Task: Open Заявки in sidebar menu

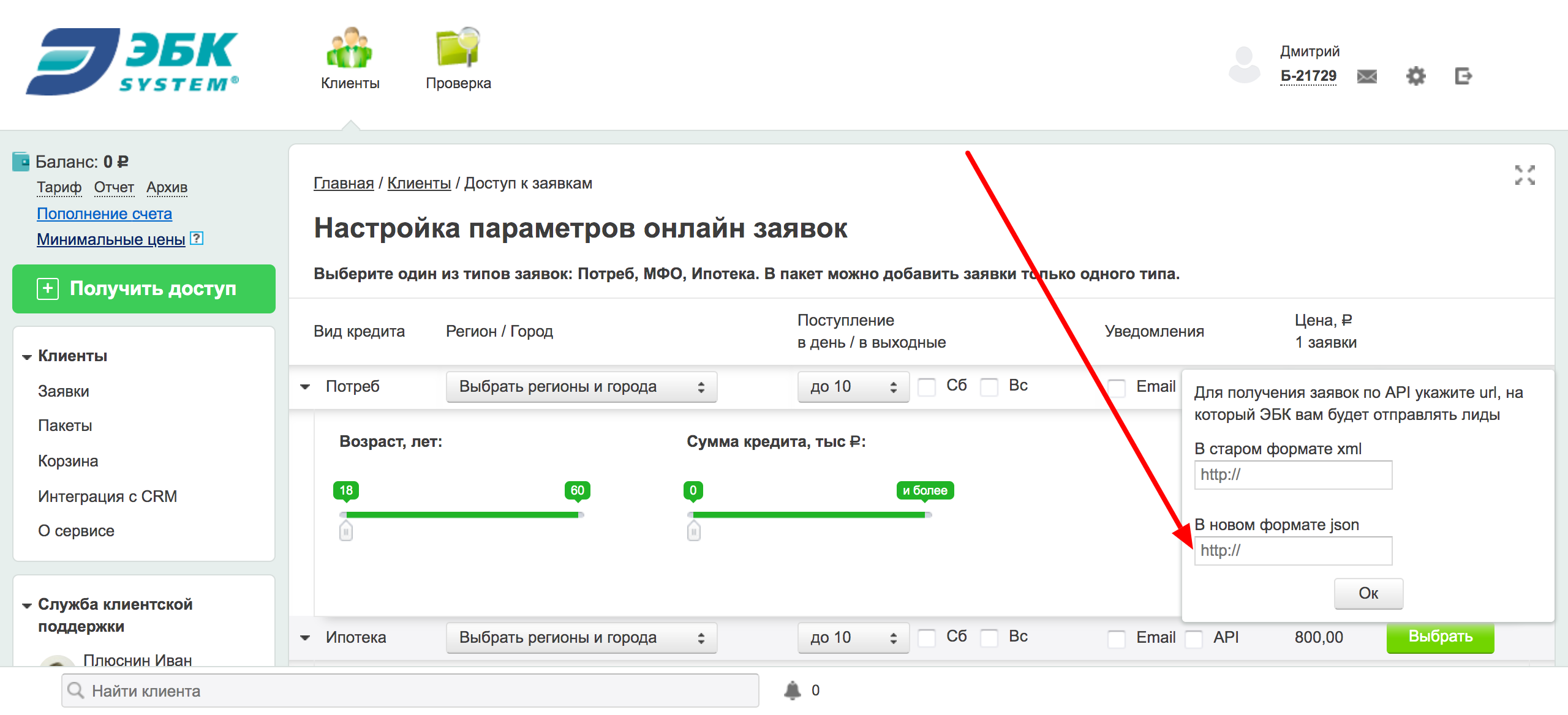Action: (x=64, y=391)
